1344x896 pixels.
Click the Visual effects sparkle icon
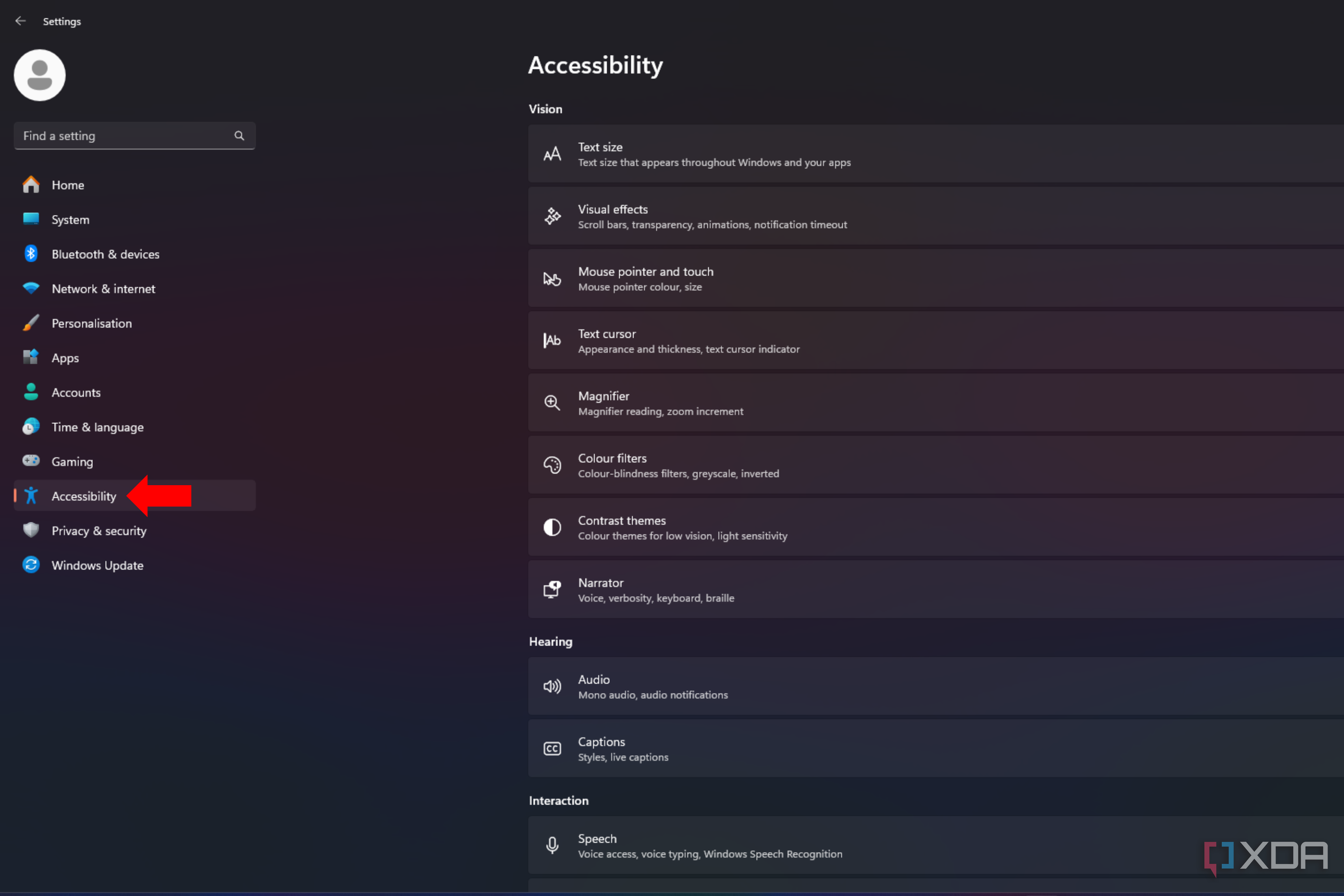click(552, 215)
